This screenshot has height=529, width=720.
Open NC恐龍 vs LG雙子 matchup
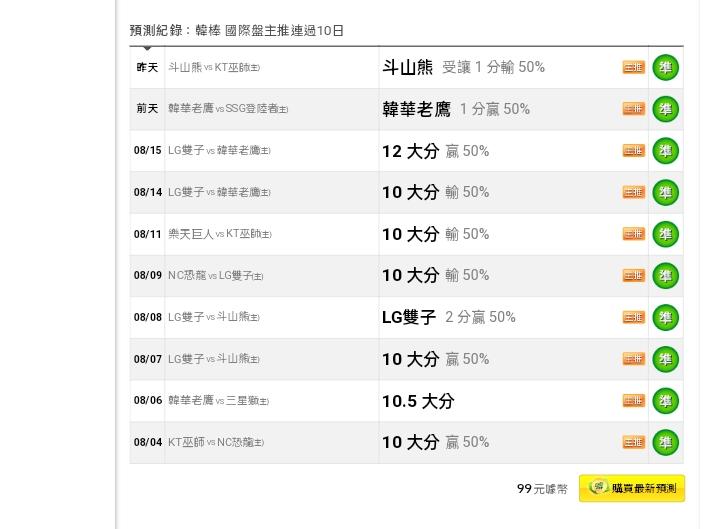[x=216, y=276]
